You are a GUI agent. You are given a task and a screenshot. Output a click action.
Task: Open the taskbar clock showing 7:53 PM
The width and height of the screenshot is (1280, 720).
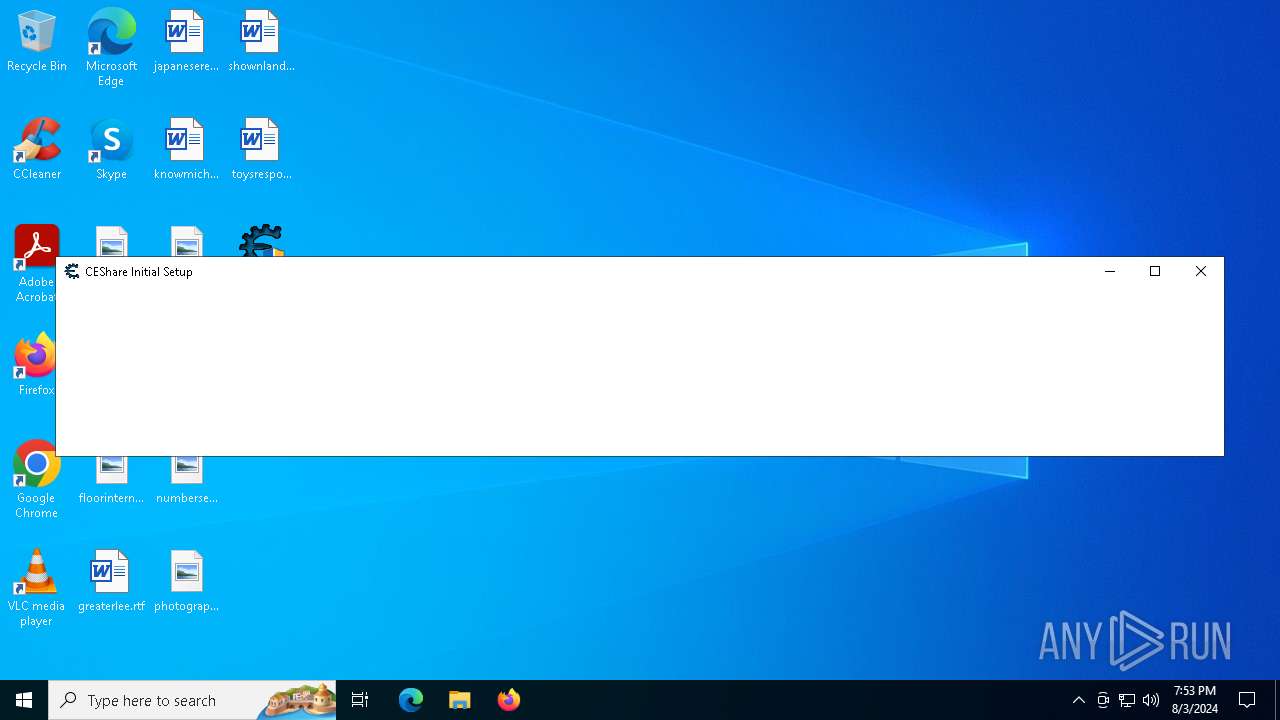(1195, 700)
